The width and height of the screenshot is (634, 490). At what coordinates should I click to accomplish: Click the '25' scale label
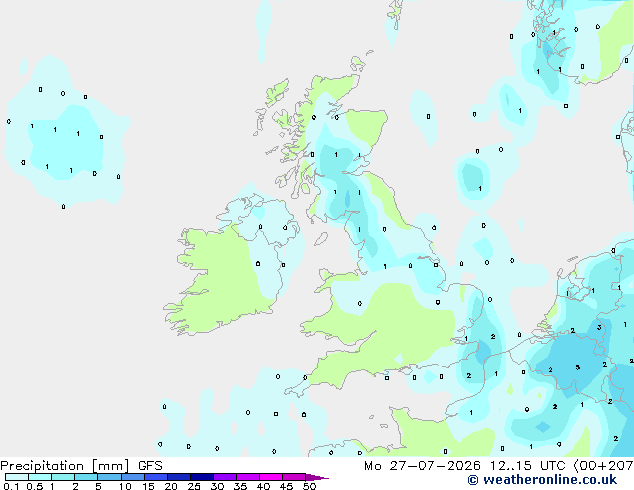click(x=194, y=486)
